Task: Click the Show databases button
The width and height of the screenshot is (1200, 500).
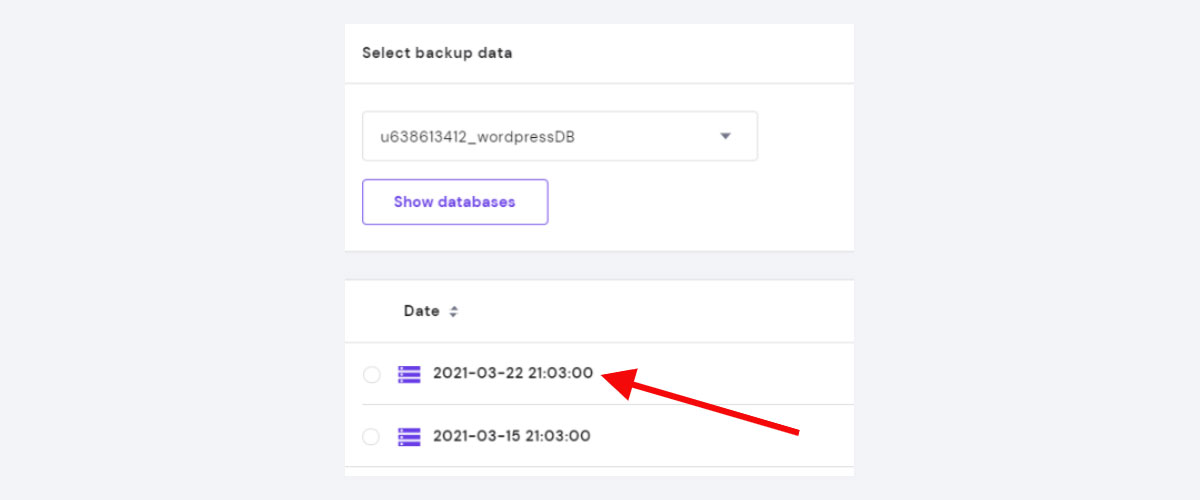Action: (455, 202)
